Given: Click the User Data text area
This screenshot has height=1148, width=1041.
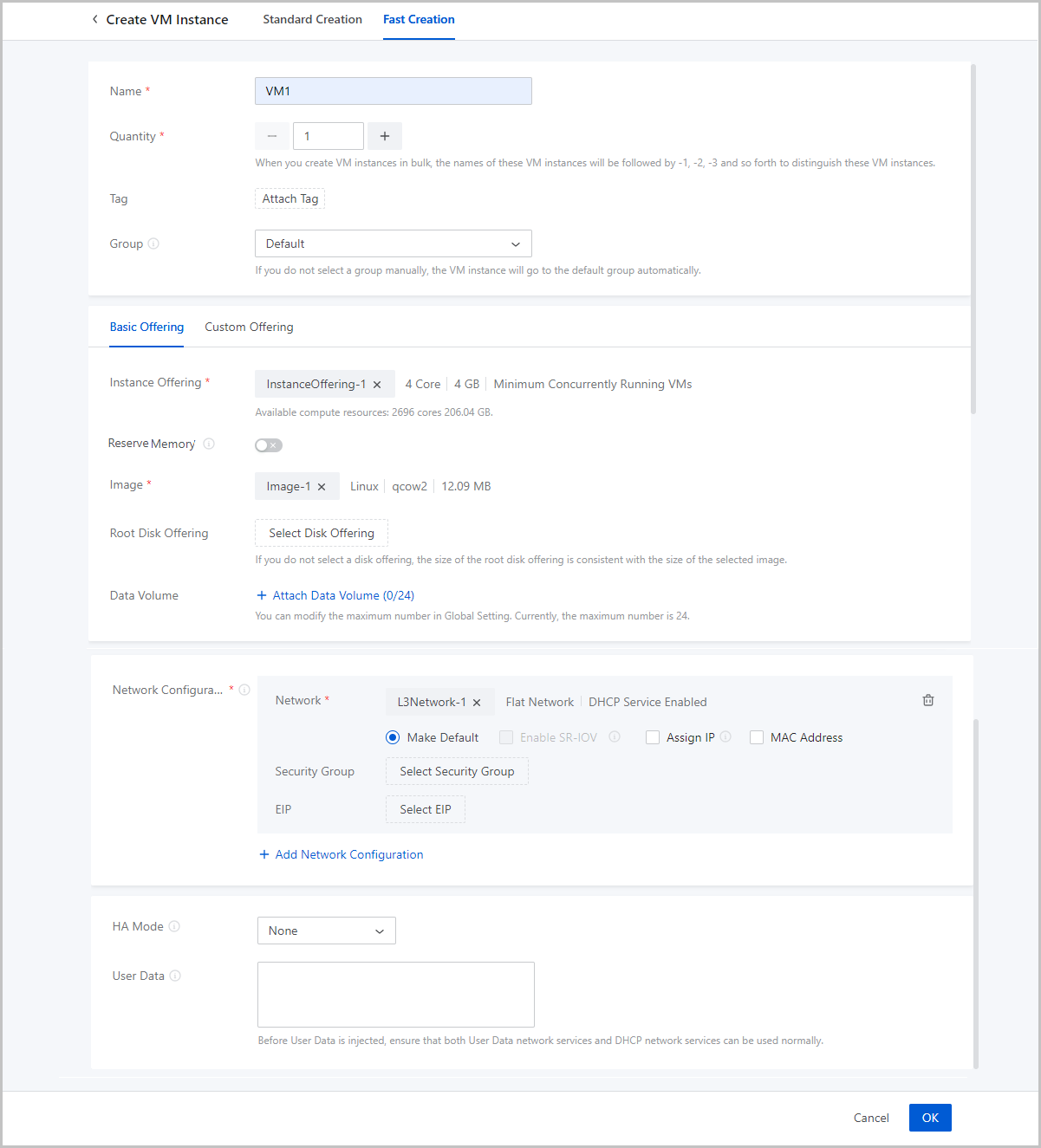Looking at the screenshot, I should click(396, 995).
